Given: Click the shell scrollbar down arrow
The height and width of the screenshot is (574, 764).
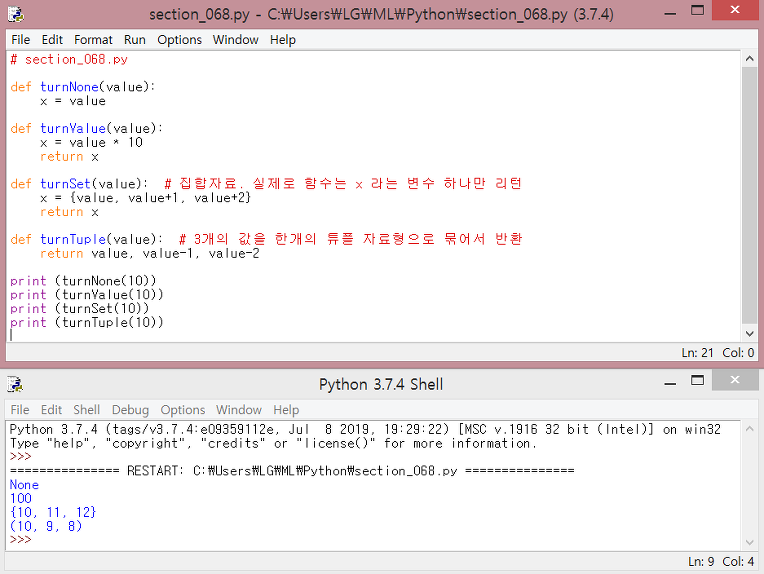Looking at the screenshot, I should point(749,542).
